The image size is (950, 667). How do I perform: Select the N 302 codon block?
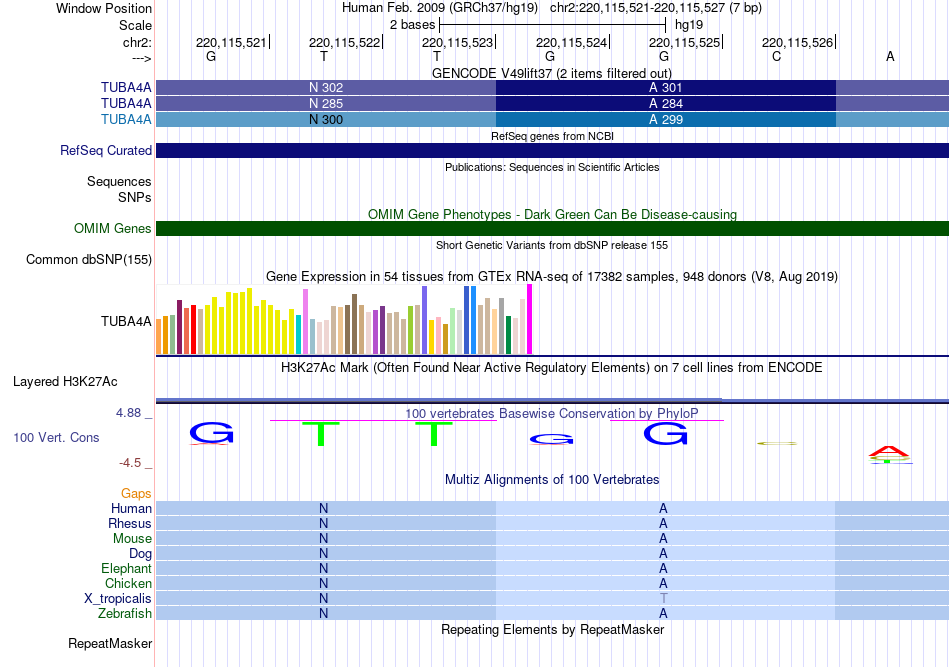[x=326, y=87]
